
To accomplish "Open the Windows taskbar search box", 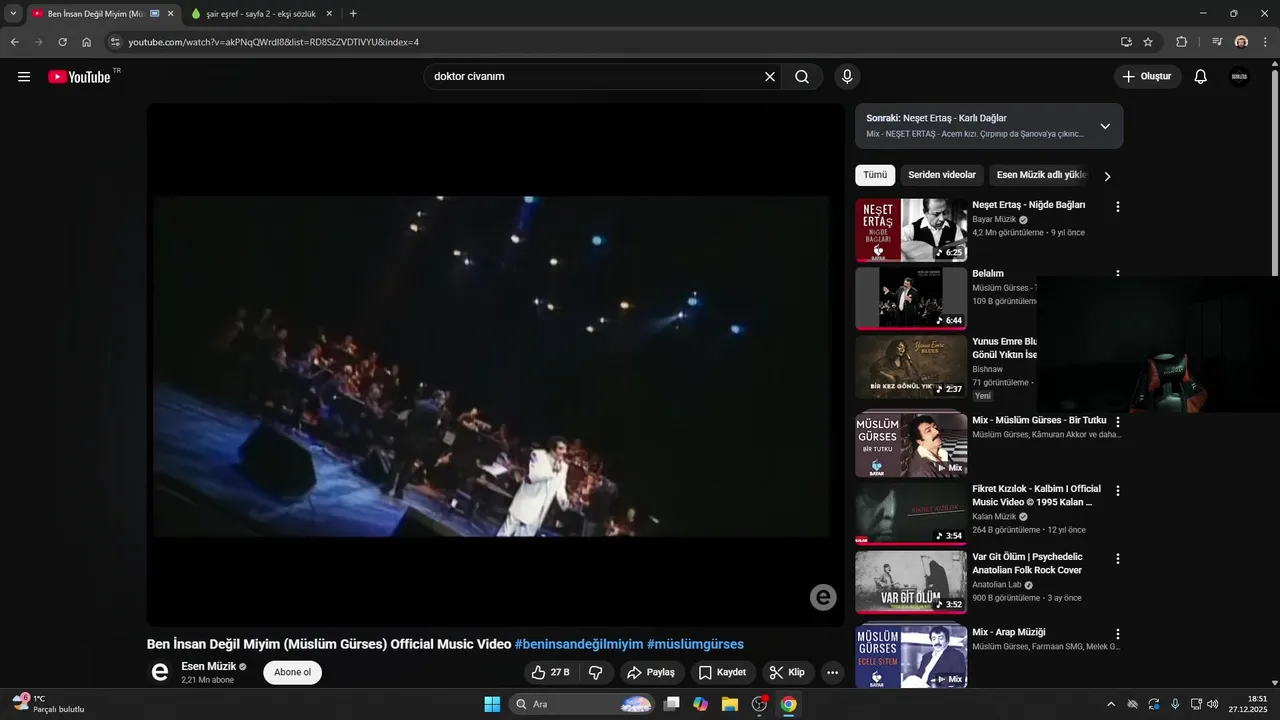I will pos(583,704).
